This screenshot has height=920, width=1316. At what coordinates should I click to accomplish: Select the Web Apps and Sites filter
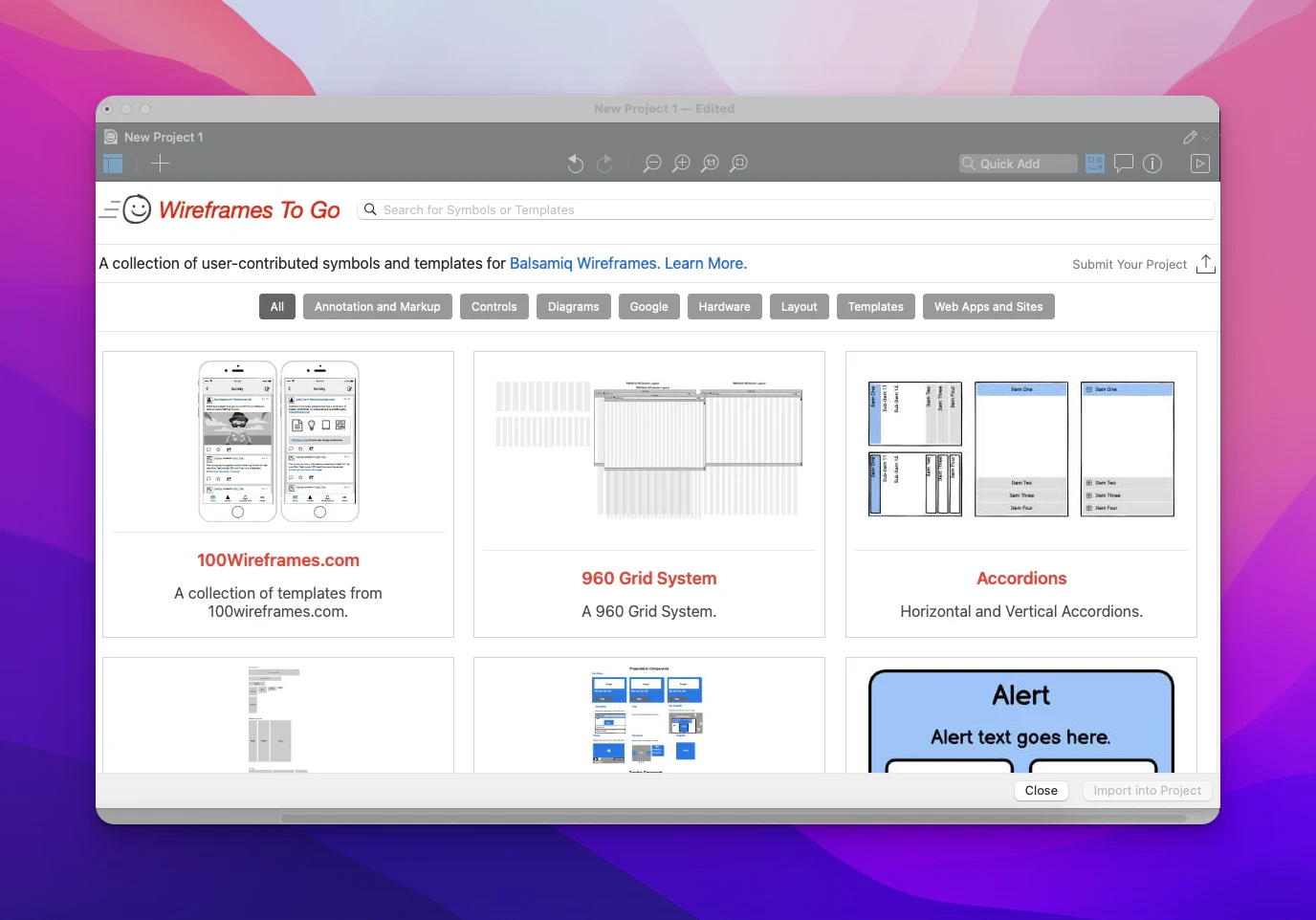click(x=988, y=307)
